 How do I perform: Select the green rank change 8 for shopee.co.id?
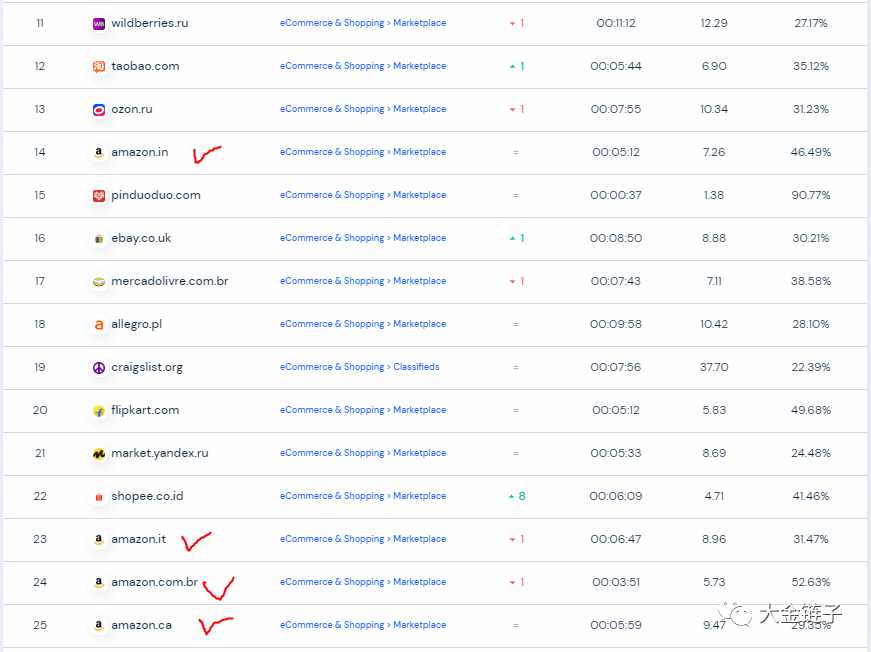pos(522,496)
